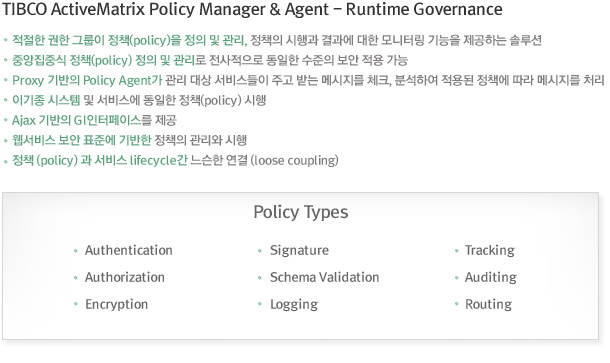
Task: Click the Policy Types heading
Action: 301,212
